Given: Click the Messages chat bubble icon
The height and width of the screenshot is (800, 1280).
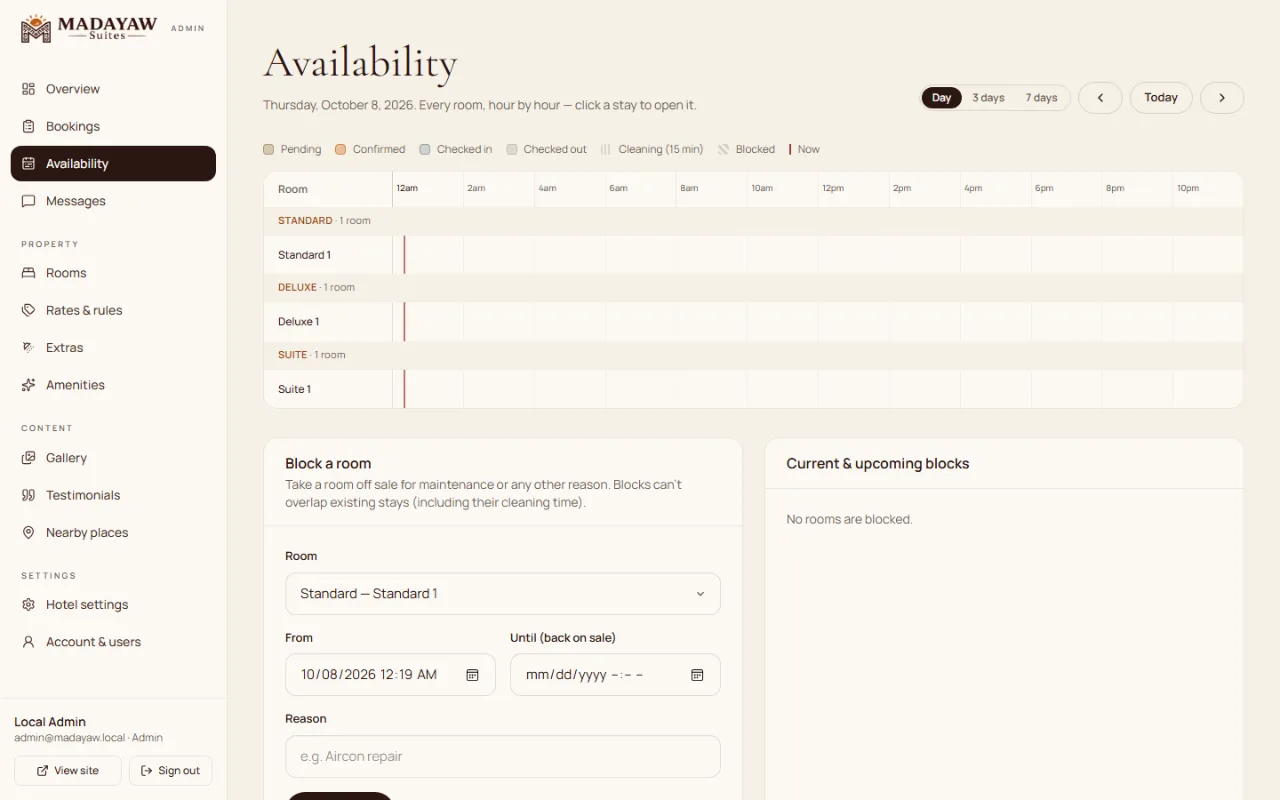Looking at the screenshot, I should click(29, 201).
